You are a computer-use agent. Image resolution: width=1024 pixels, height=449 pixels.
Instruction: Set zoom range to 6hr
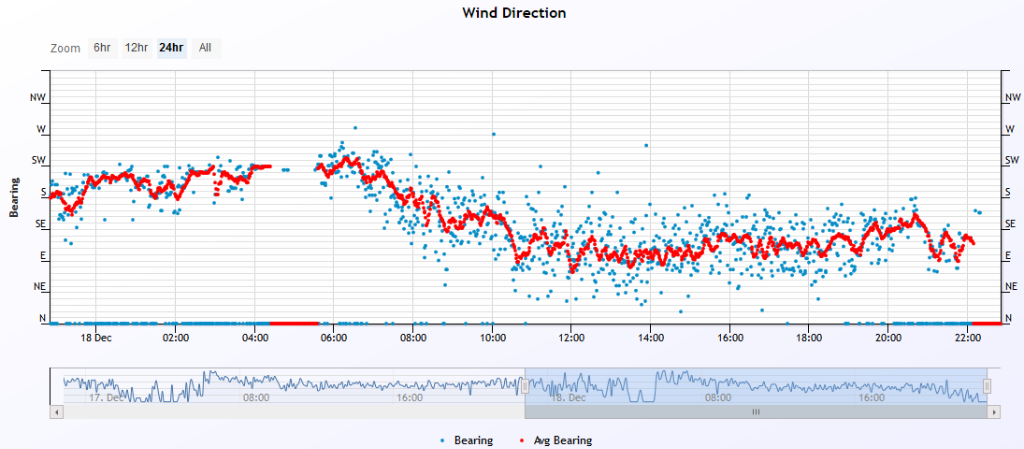pos(103,48)
